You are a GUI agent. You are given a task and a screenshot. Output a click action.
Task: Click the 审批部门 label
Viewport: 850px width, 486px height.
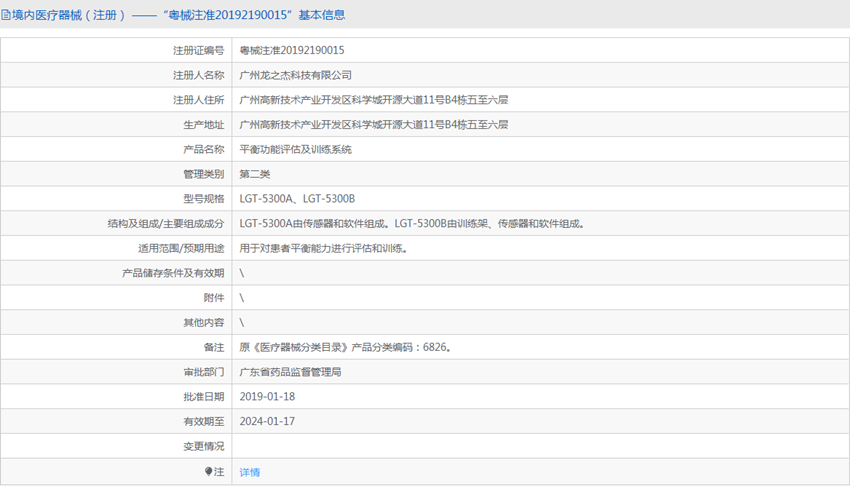(203, 372)
